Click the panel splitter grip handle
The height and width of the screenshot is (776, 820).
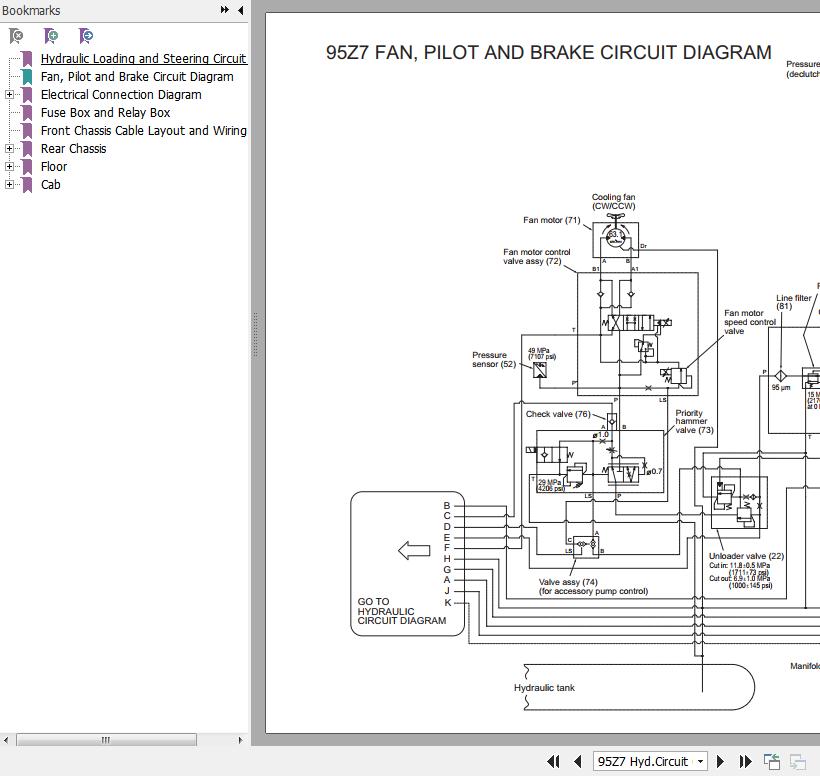(255, 335)
